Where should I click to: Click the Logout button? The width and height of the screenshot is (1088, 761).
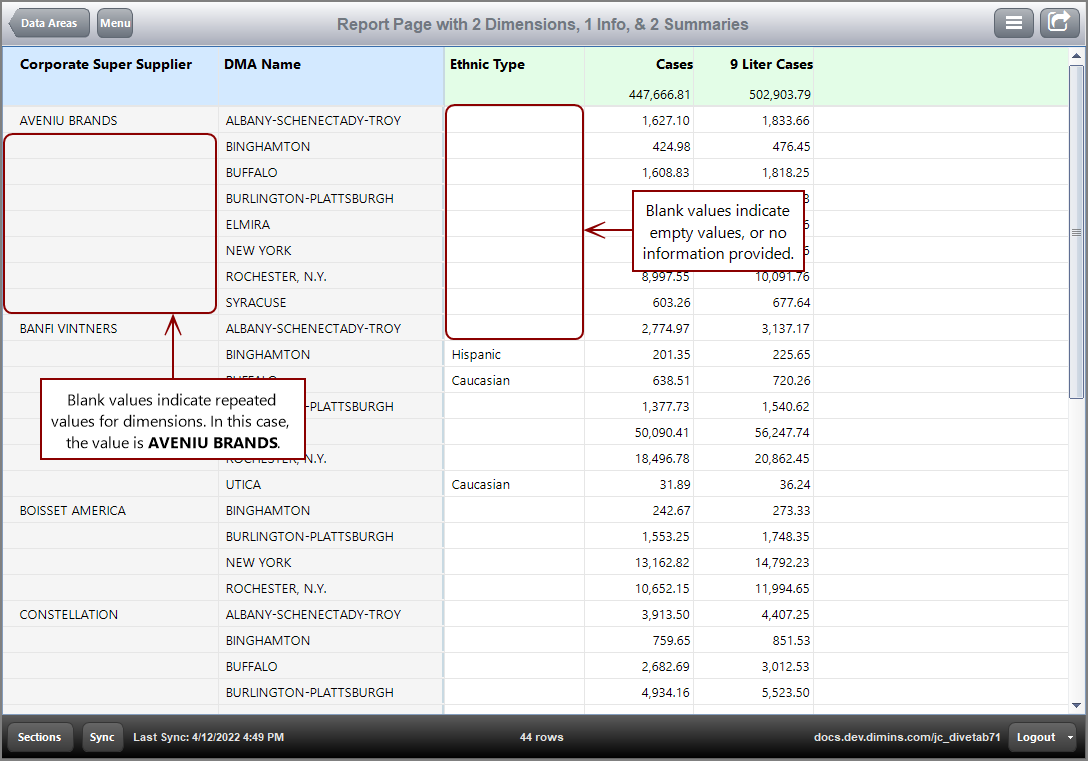pyautogui.click(x=1036, y=737)
